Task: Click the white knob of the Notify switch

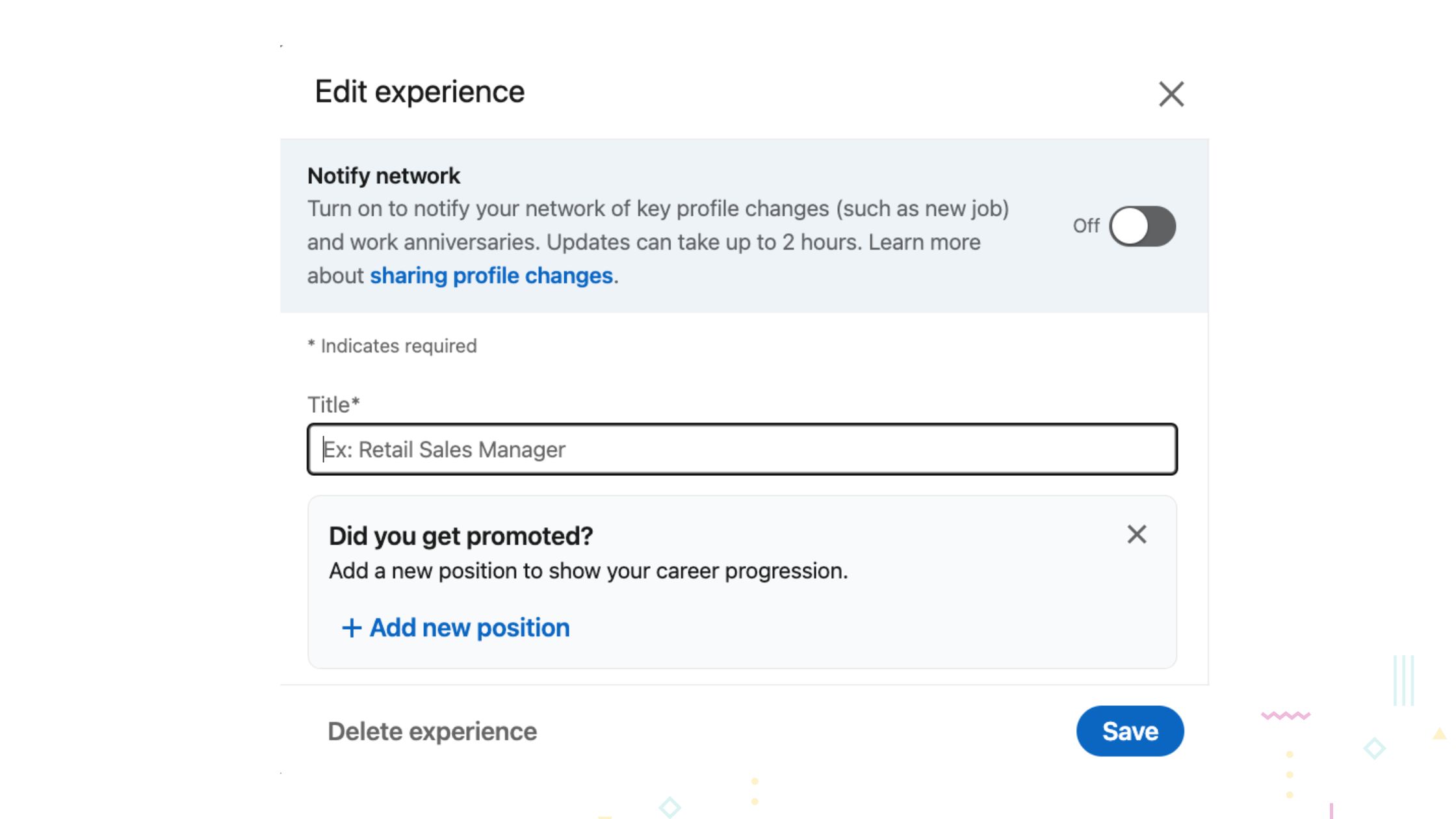Action: [x=1130, y=226]
